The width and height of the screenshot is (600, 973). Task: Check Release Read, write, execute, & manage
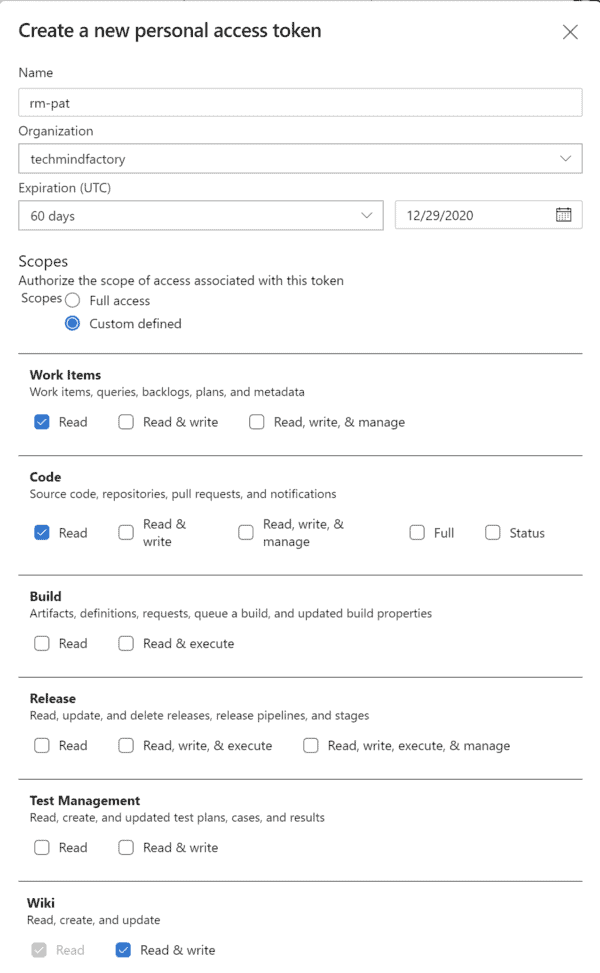(x=311, y=745)
